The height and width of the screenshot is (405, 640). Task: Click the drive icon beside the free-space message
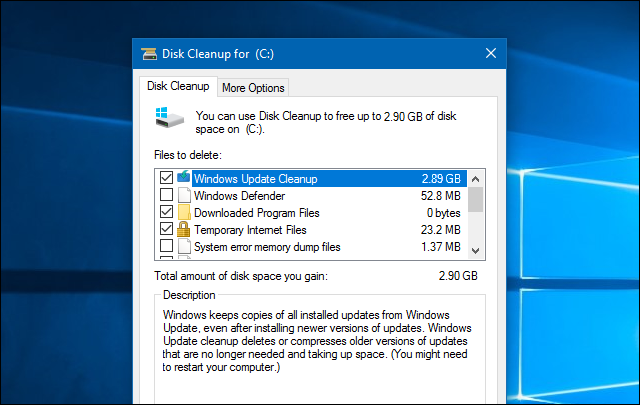point(167,119)
